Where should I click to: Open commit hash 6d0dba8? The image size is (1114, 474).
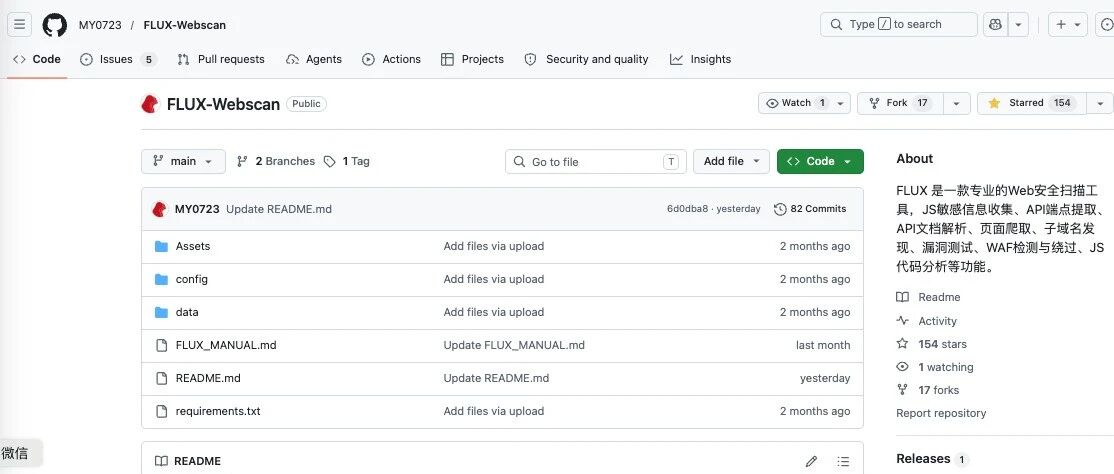tap(687, 209)
